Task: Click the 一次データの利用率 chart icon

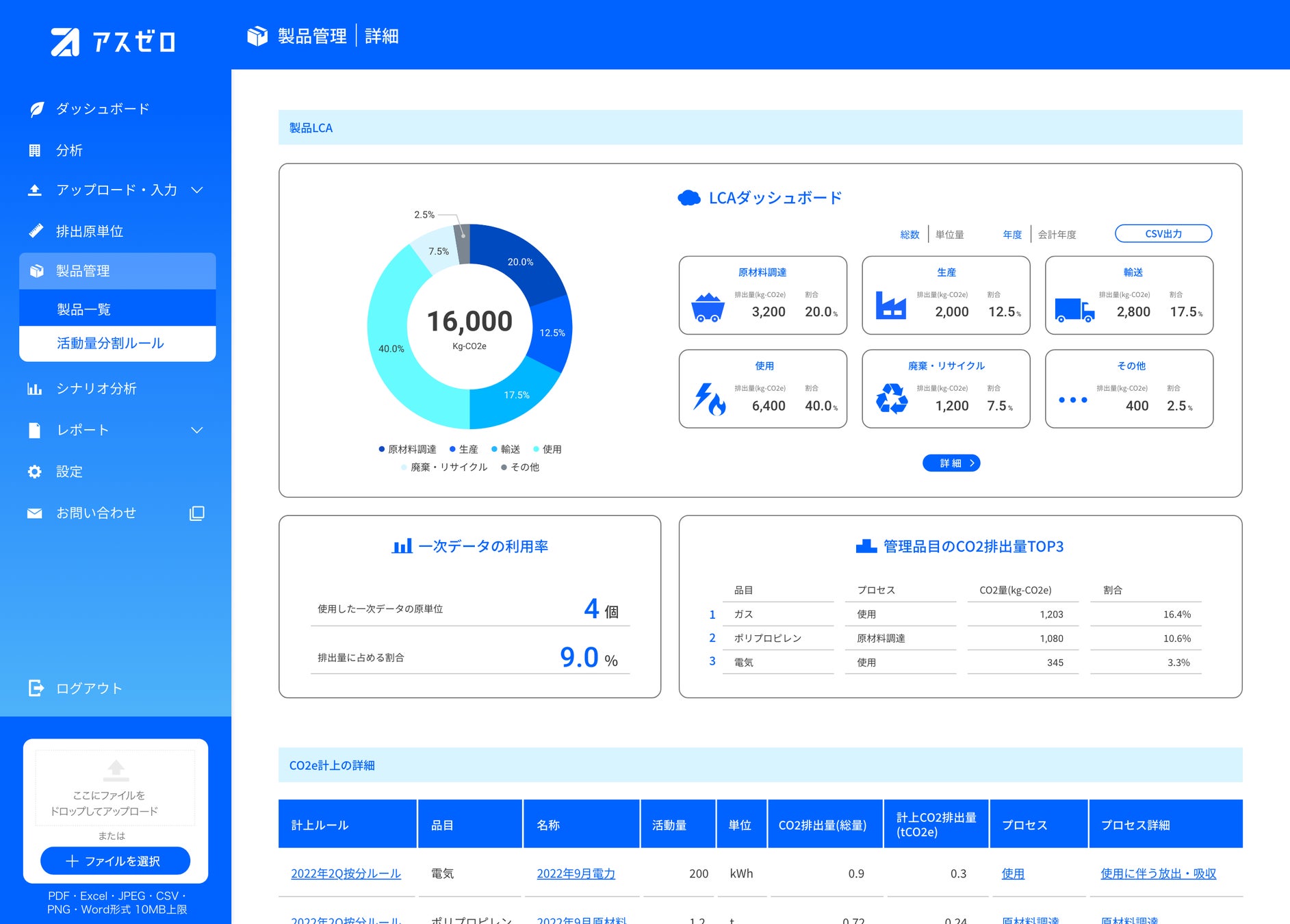Action: 402,546
